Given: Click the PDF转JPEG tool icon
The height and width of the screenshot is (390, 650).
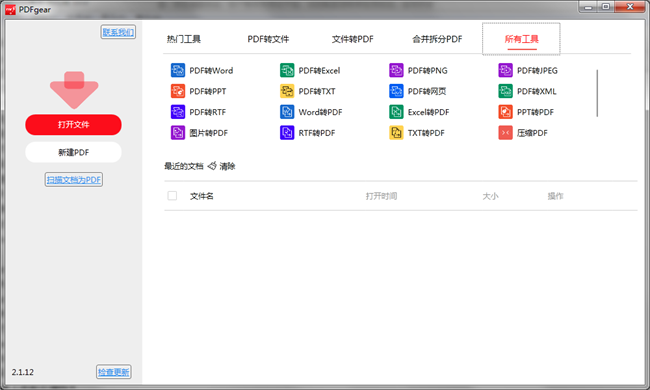Looking at the screenshot, I should coord(505,70).
